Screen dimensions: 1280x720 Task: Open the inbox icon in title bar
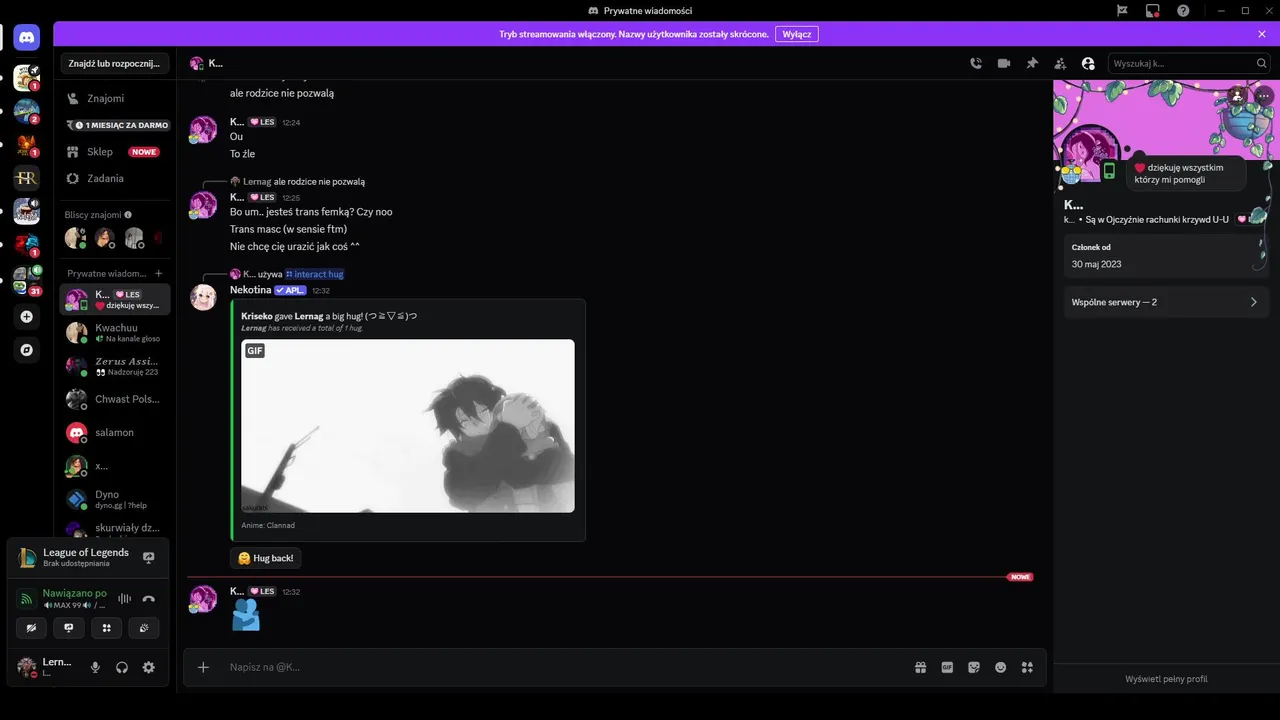coord(1153,11)
